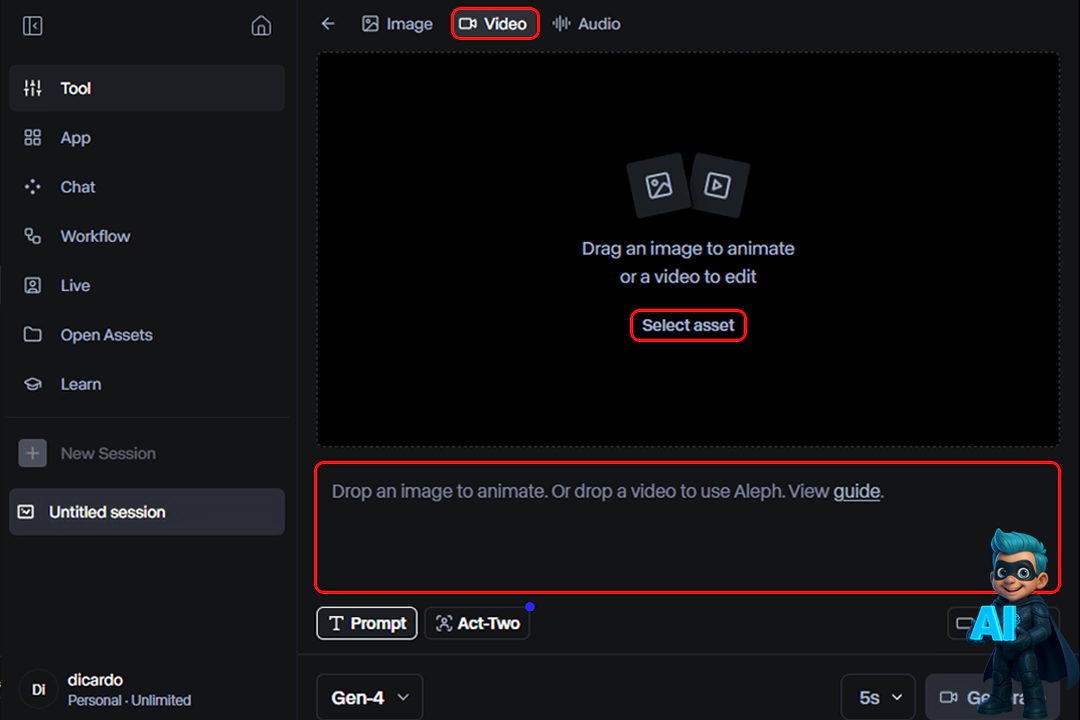Expand the Gen-4 model dropdown
Viewport: 1080px width, 720px height.
click(x=369, y=697)
